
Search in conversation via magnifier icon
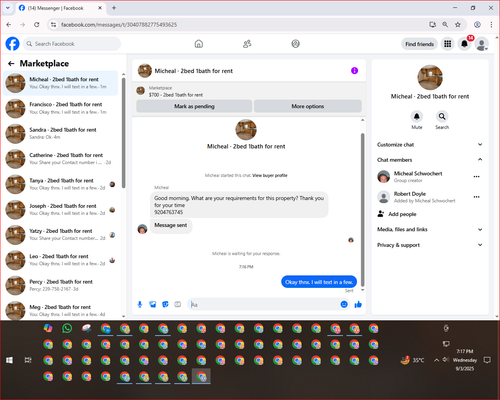[442, 116]
